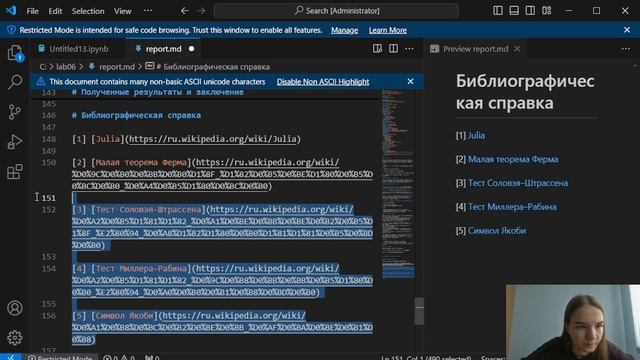640x360 pixels.
Task: Open Тест Соловэя–Штрассена preview link
Action: 518,183
